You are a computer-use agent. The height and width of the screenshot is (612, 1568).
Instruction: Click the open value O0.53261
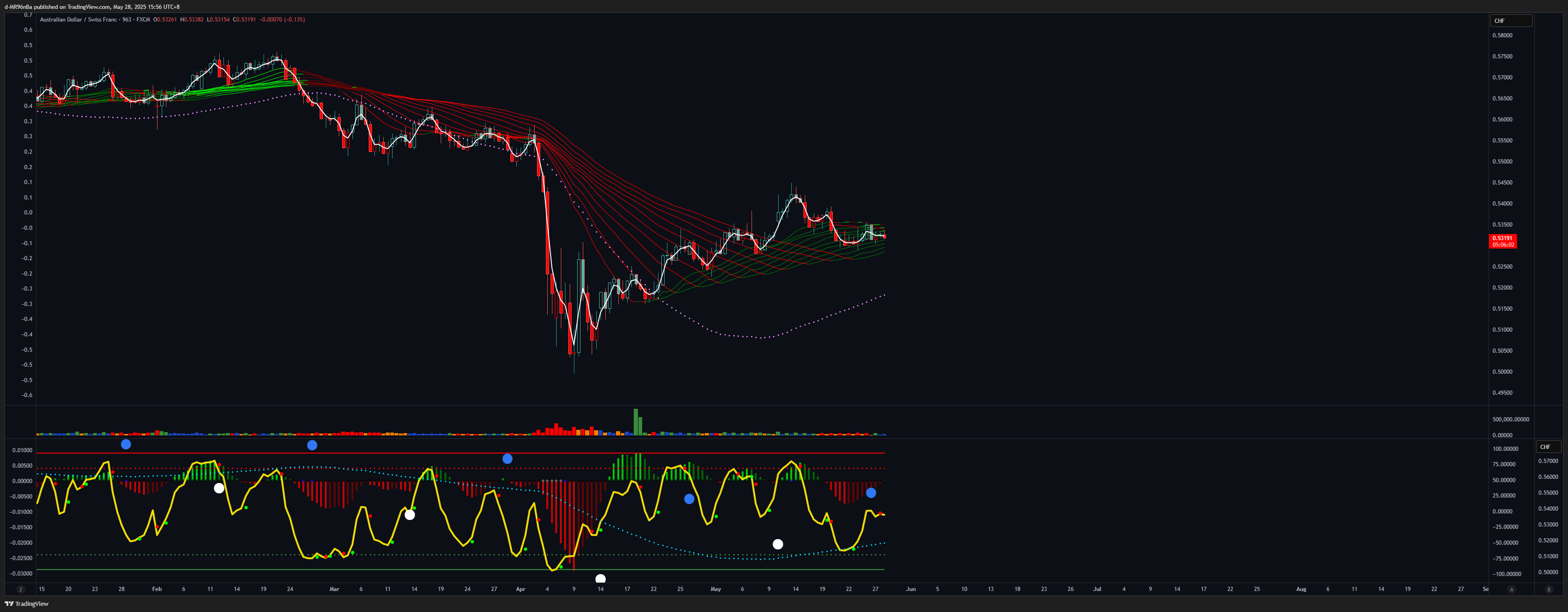click(165, 20)
